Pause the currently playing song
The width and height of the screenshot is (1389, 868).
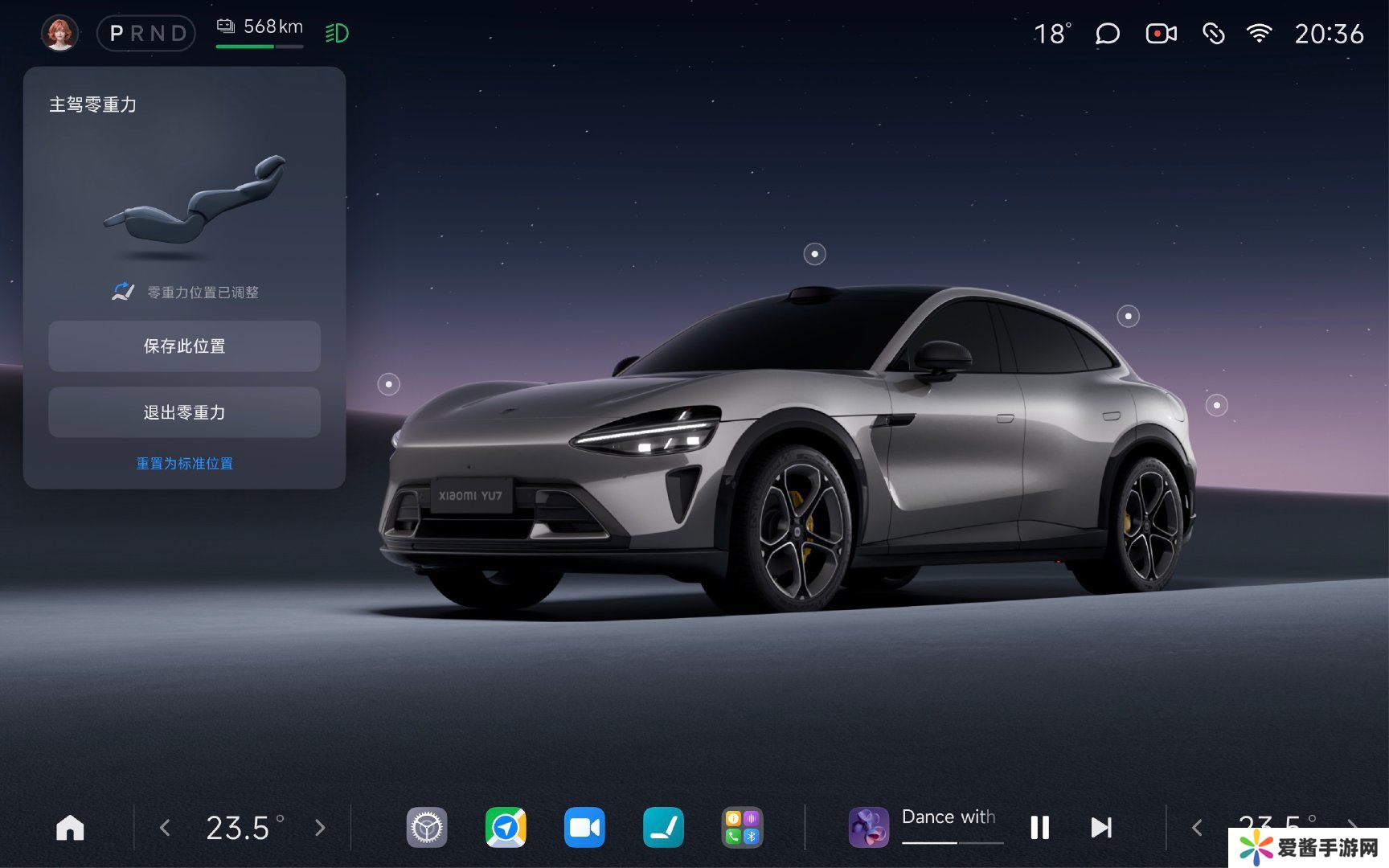tap(1039, 828)
